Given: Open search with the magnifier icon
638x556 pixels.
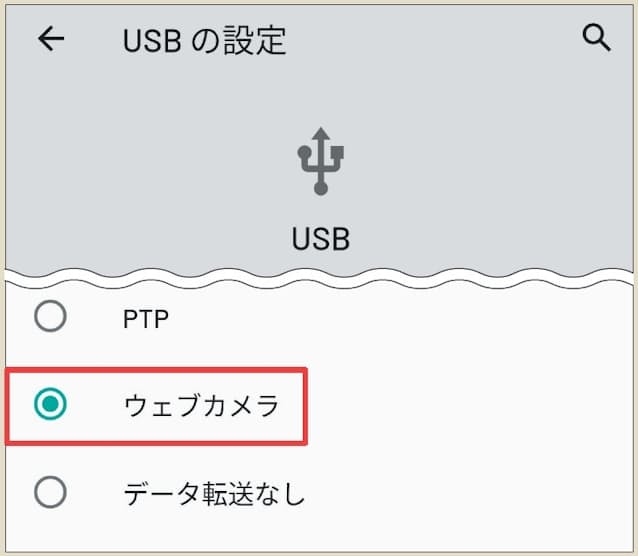Looking at the screenshot, I should 596,38.
